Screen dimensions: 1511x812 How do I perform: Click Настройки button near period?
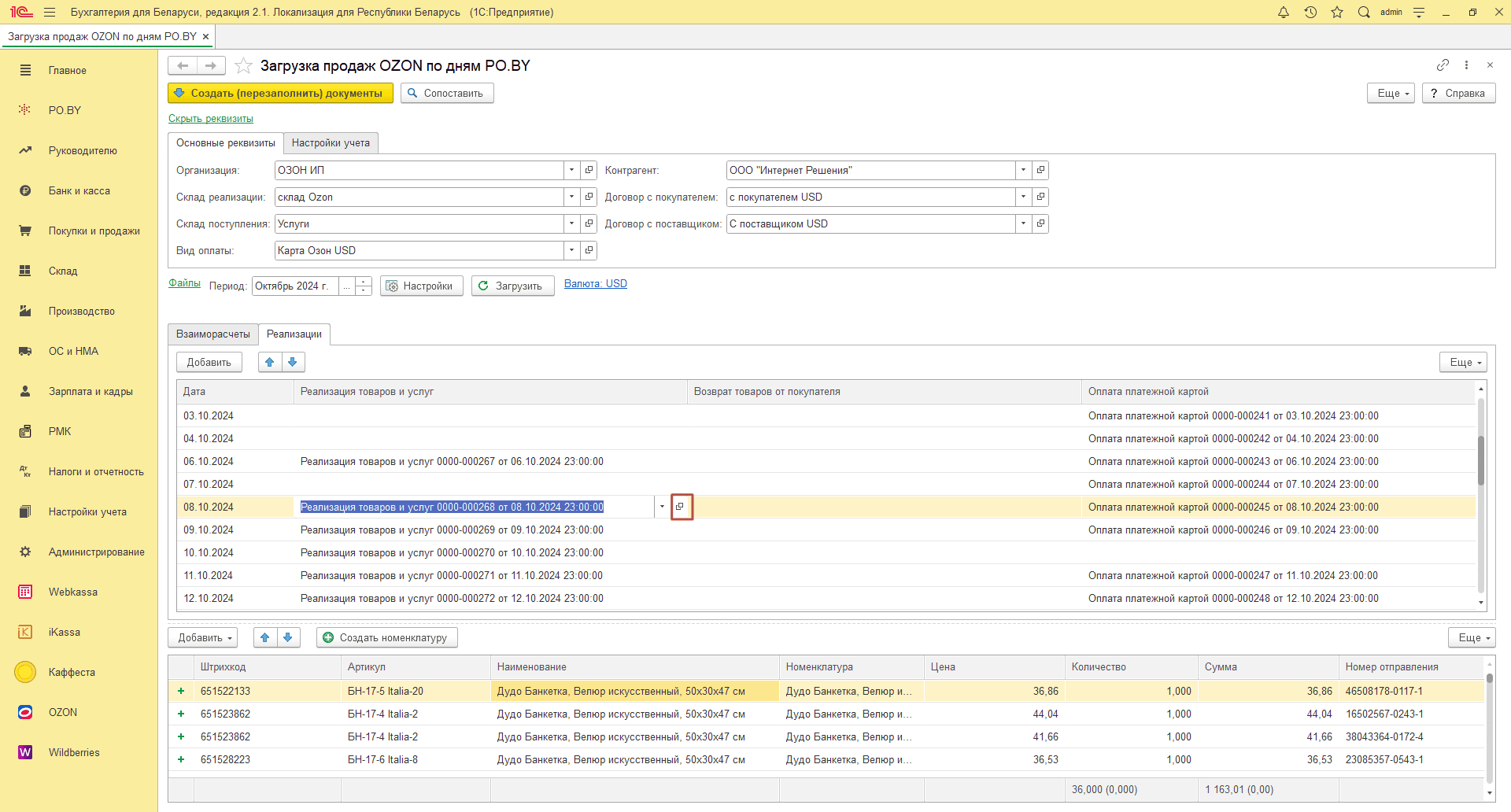coord(422,286)
